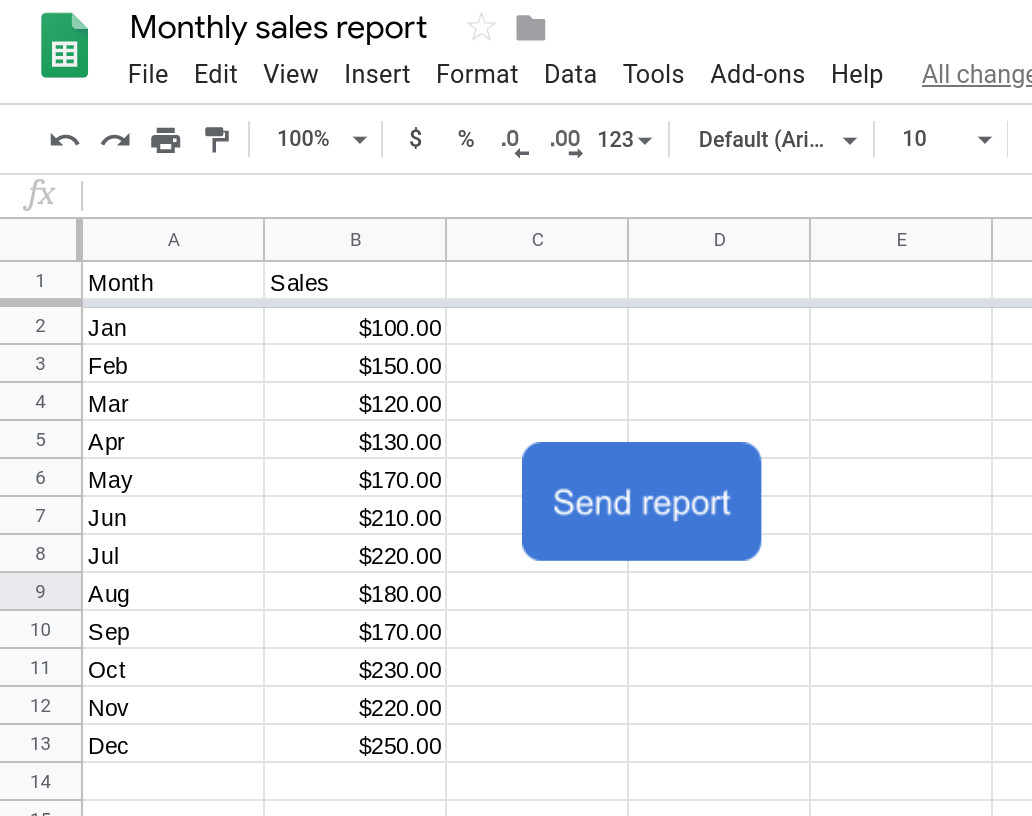Open the Tools menu
The image size is (1032, 816).
pos(654,74)
